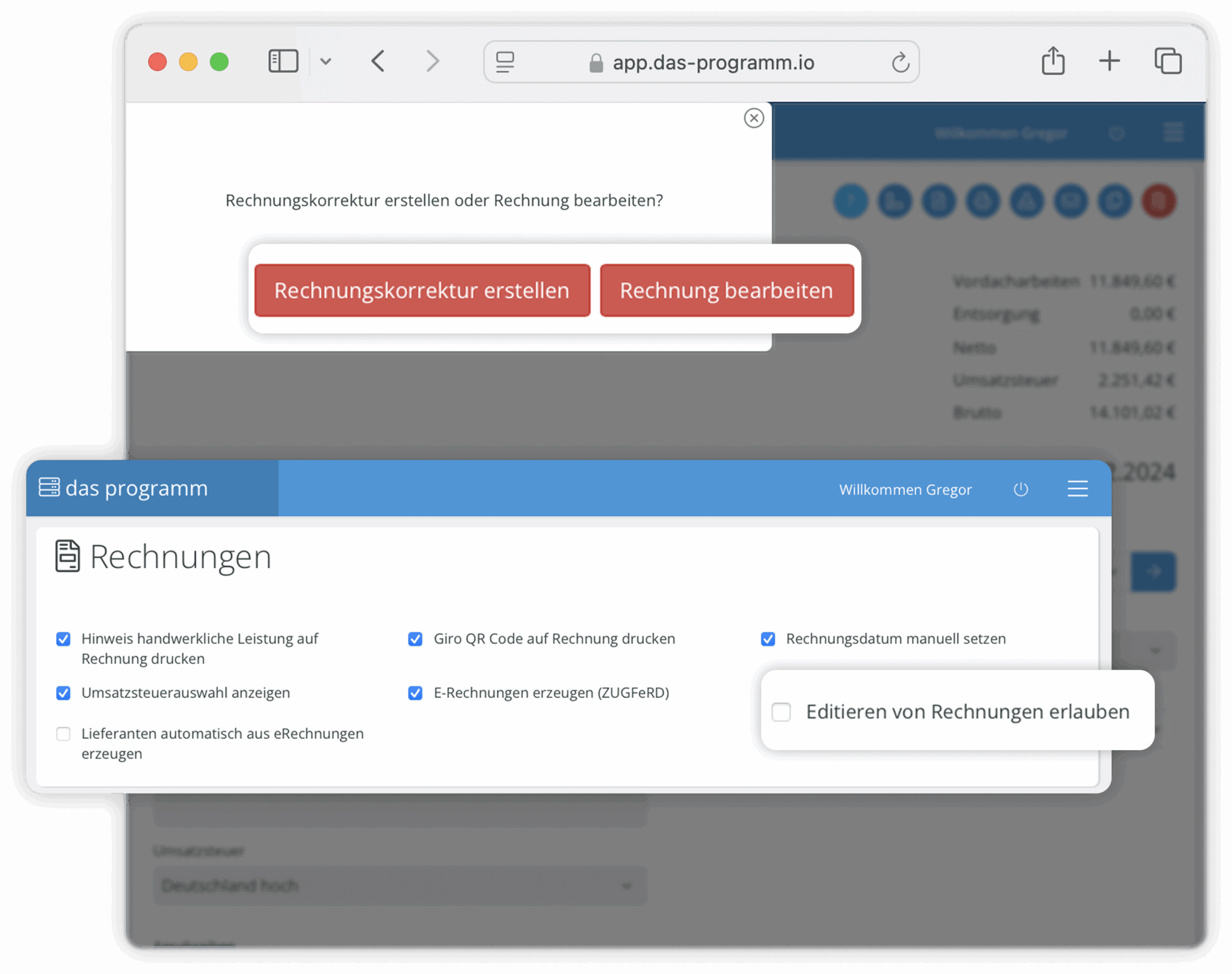Close the dialog with the circled X
Image resolution: width=1232 pixels, height=974 pixels.
click(x=754, y=118)
